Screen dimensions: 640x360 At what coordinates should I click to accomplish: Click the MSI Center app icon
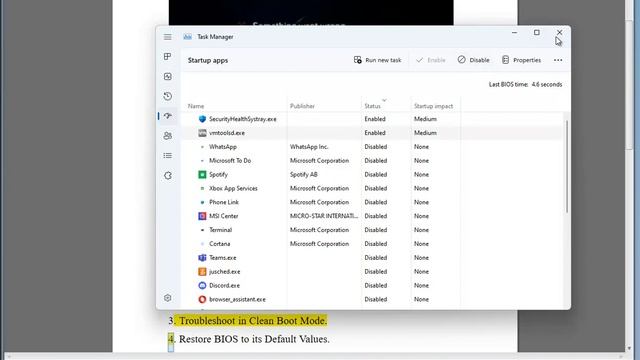[x=202, y=216]
